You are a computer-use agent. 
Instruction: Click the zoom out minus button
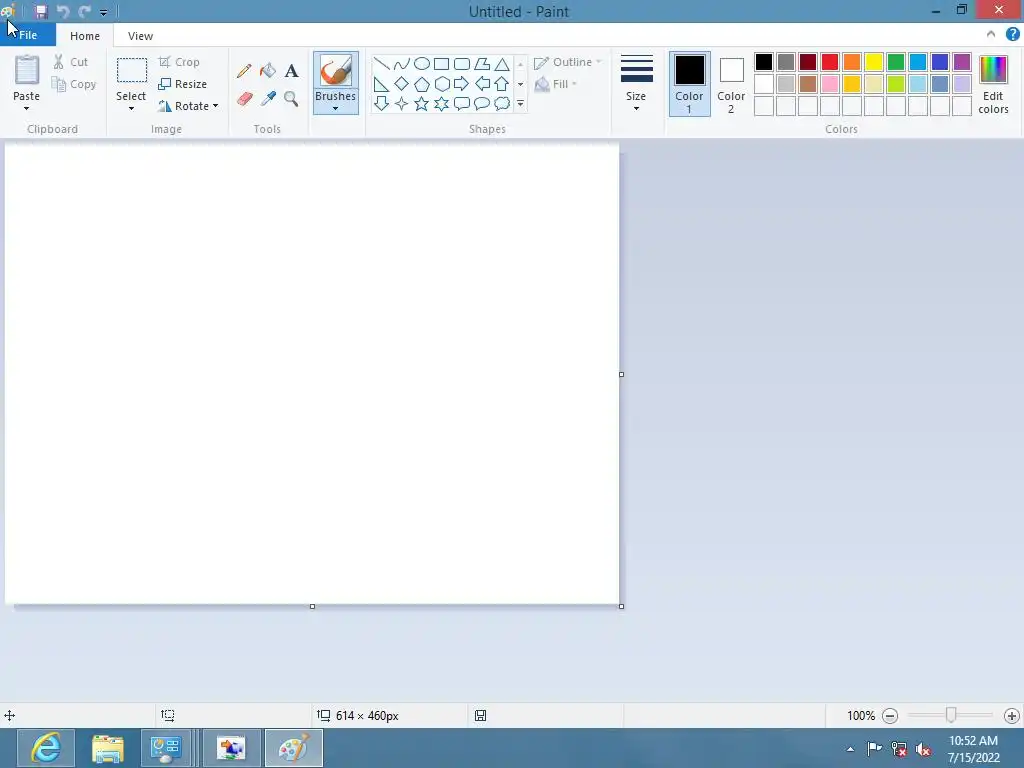click(889, 716)
